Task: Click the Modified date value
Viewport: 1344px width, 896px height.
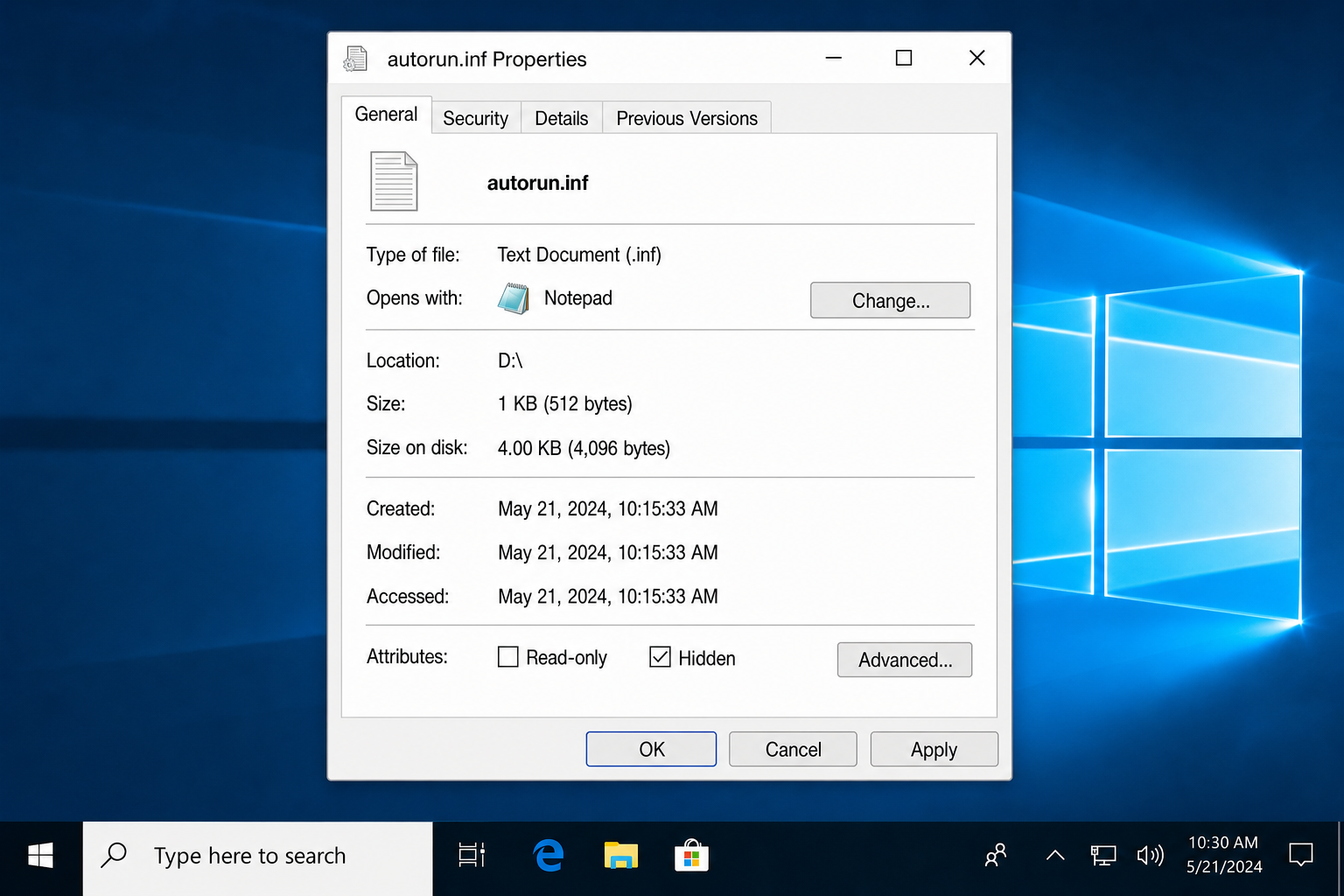Action: click(608, 553)
